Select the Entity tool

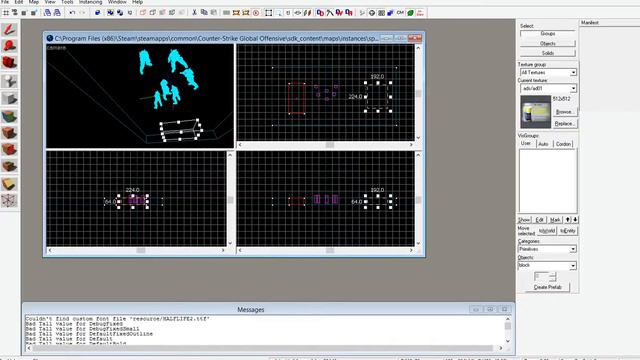(x=9, y=81)
